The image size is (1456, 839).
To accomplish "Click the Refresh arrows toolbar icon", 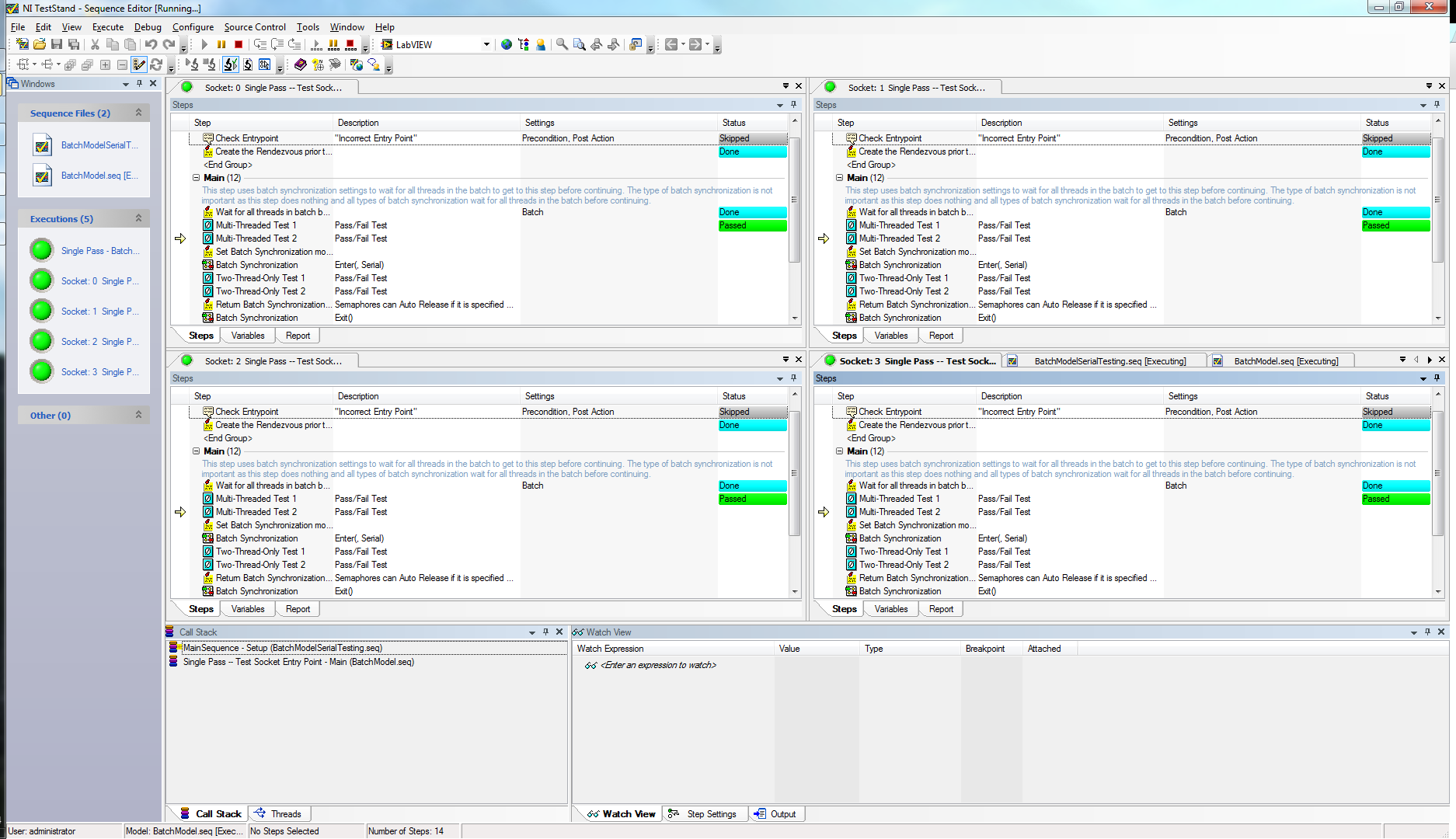I will (157, 64).
